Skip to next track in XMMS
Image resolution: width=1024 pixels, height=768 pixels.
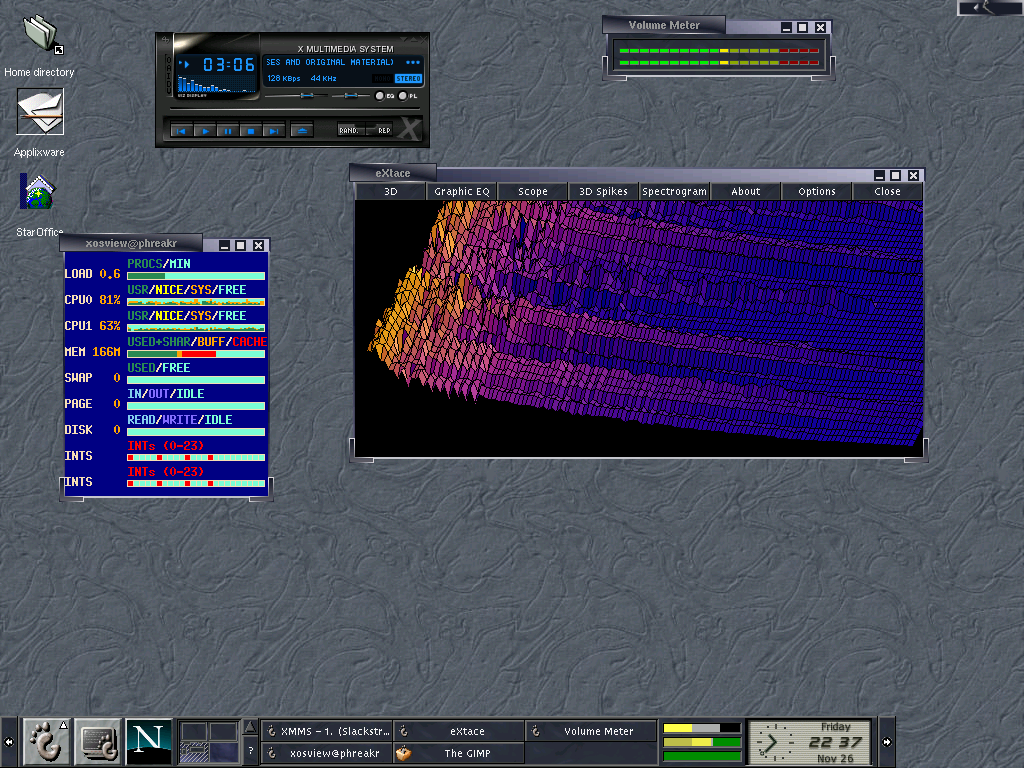[274, 131]
